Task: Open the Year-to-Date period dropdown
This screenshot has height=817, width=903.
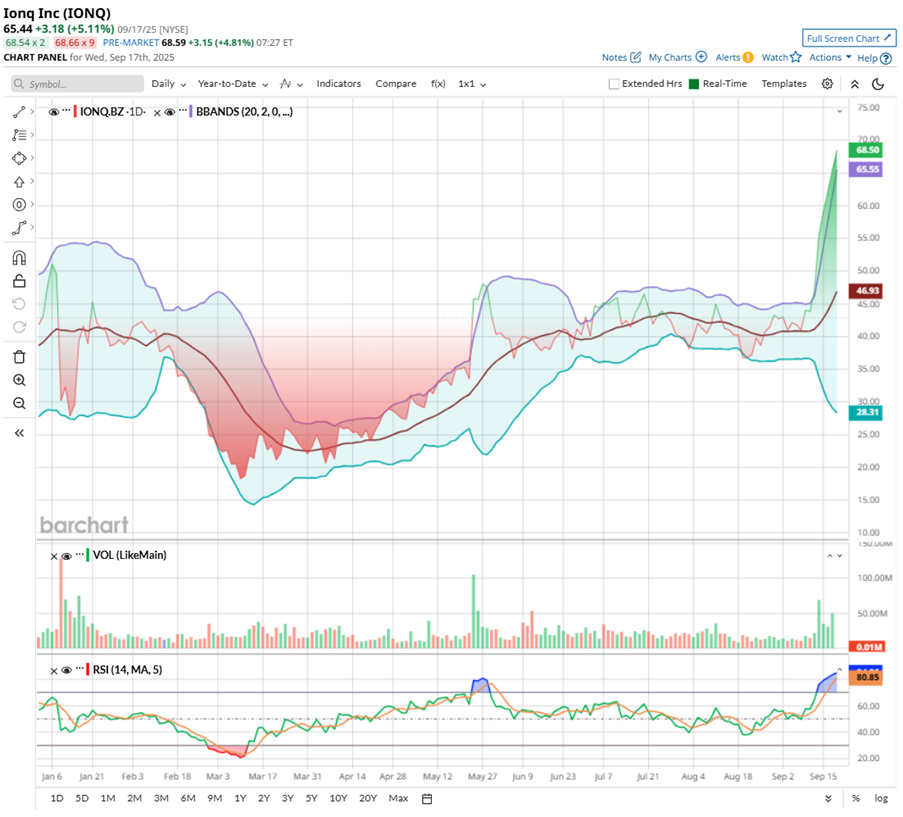Action: coord(233,84)
